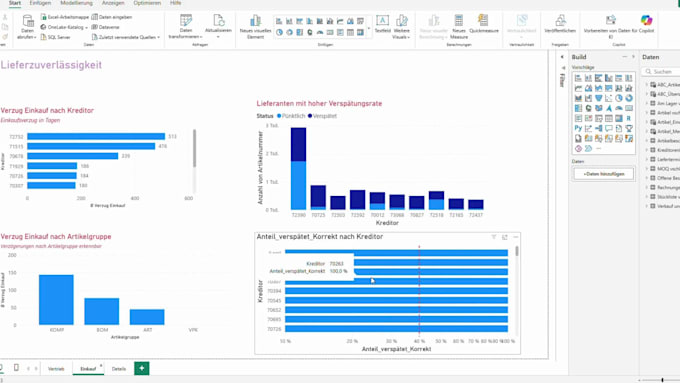Click Dataverse in the ribbon
Screen dimensions: 680x383
[x=105, y=27]
